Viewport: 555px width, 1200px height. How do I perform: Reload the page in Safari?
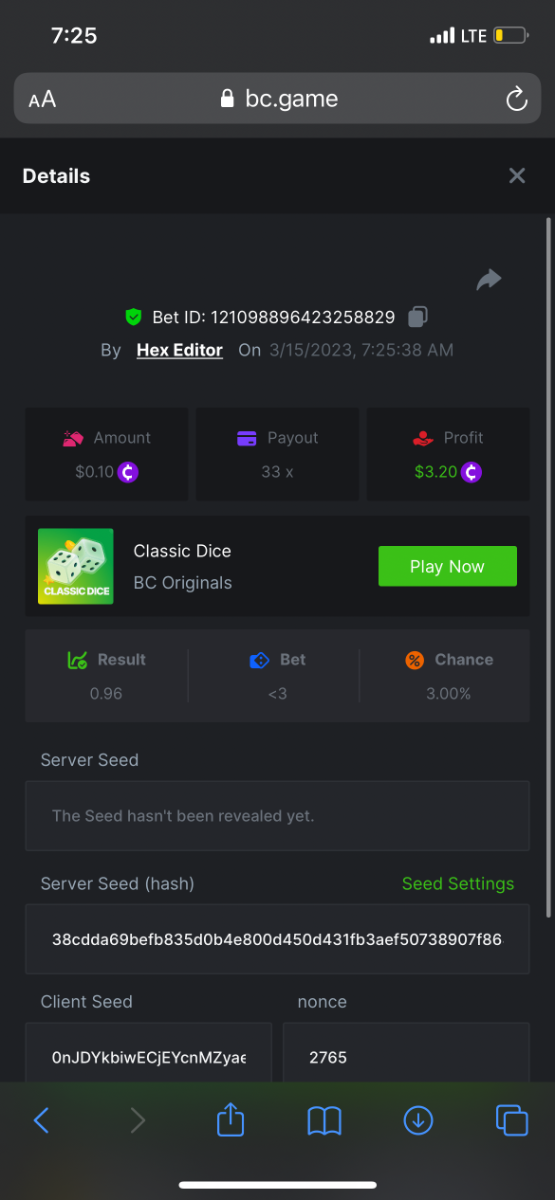(x=516, y=99)
